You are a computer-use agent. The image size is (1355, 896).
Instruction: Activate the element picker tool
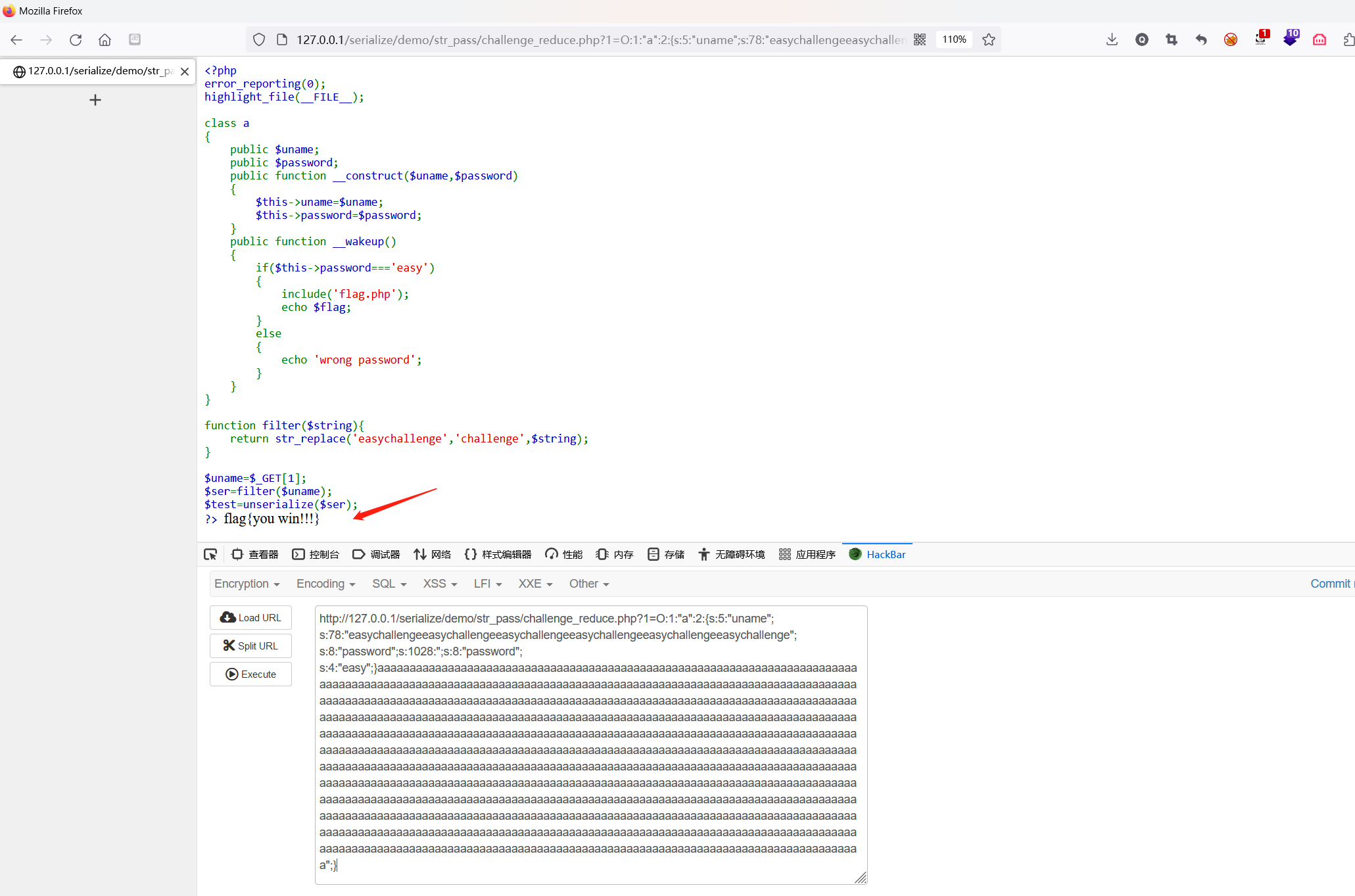click(x=210, y=555)
